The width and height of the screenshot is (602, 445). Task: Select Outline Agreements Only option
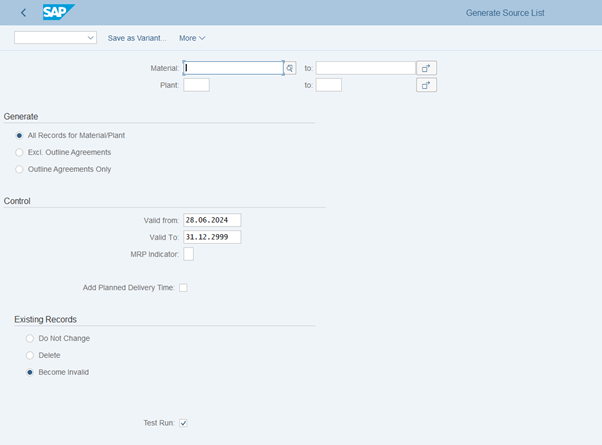[x=19, y=169]
